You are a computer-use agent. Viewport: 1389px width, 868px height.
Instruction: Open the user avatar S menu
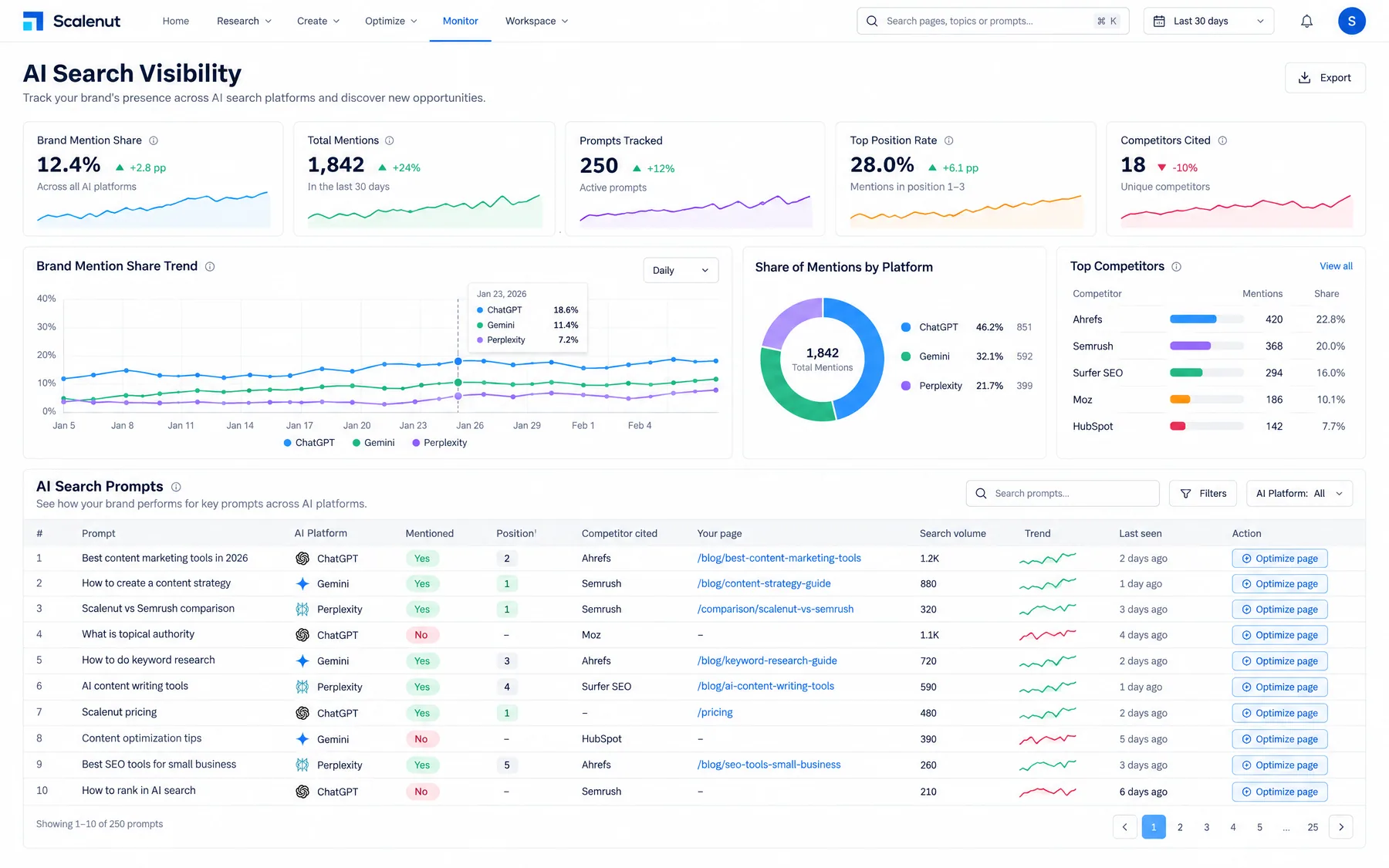coord(1351,22)
